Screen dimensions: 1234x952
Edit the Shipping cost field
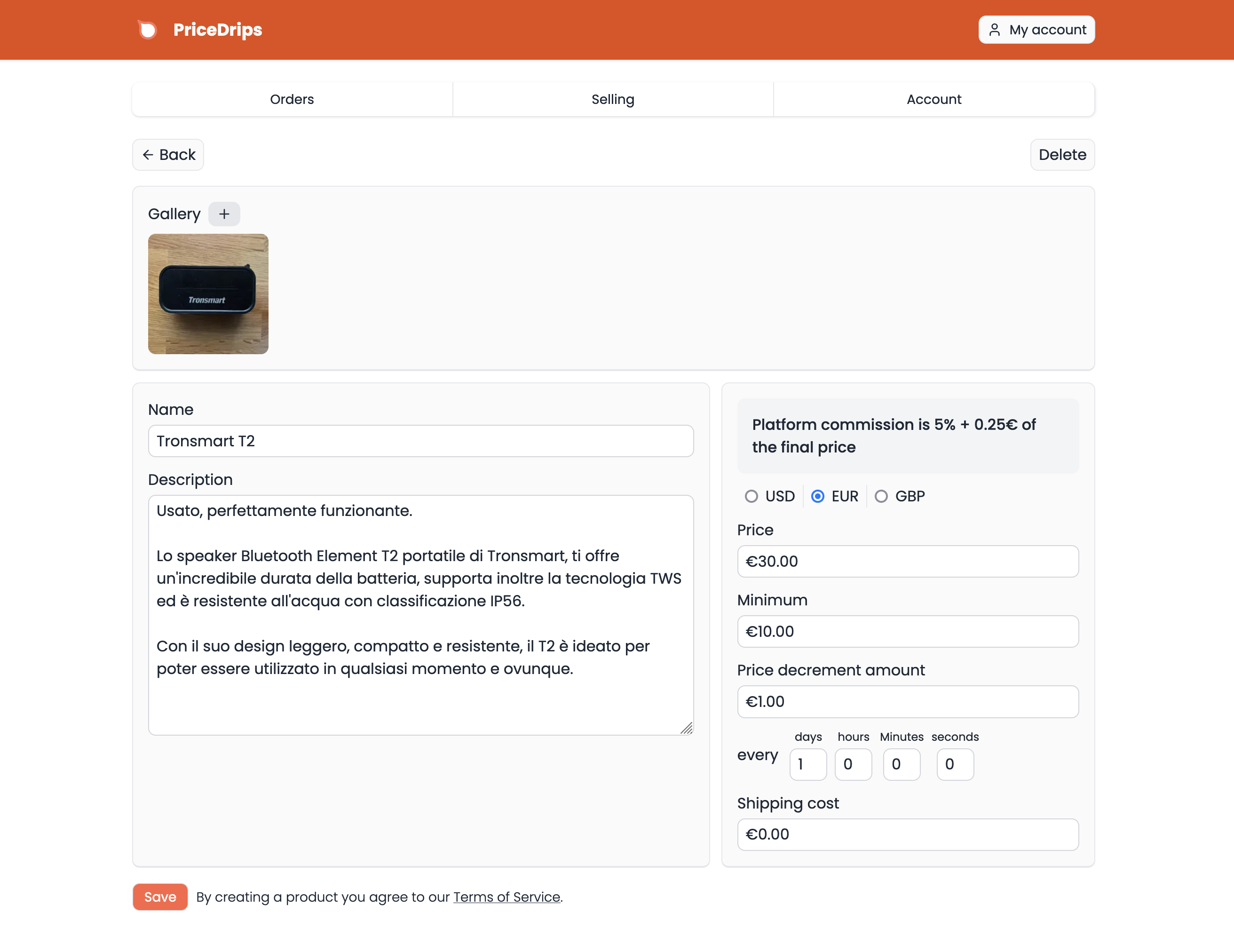pos(908,835)
